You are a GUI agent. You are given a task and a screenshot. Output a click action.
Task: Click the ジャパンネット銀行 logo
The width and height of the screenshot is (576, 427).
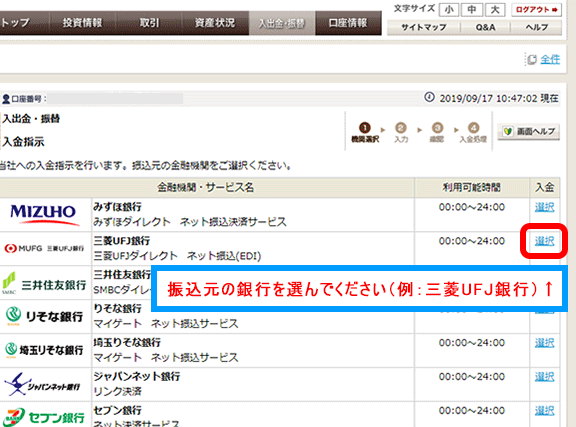(x=42, y=384)
